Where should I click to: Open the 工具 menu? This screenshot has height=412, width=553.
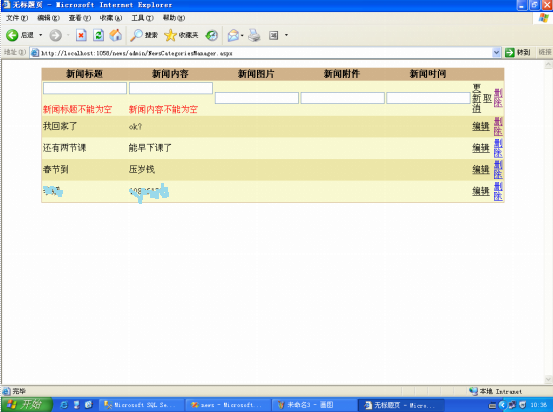coord(142,18)
